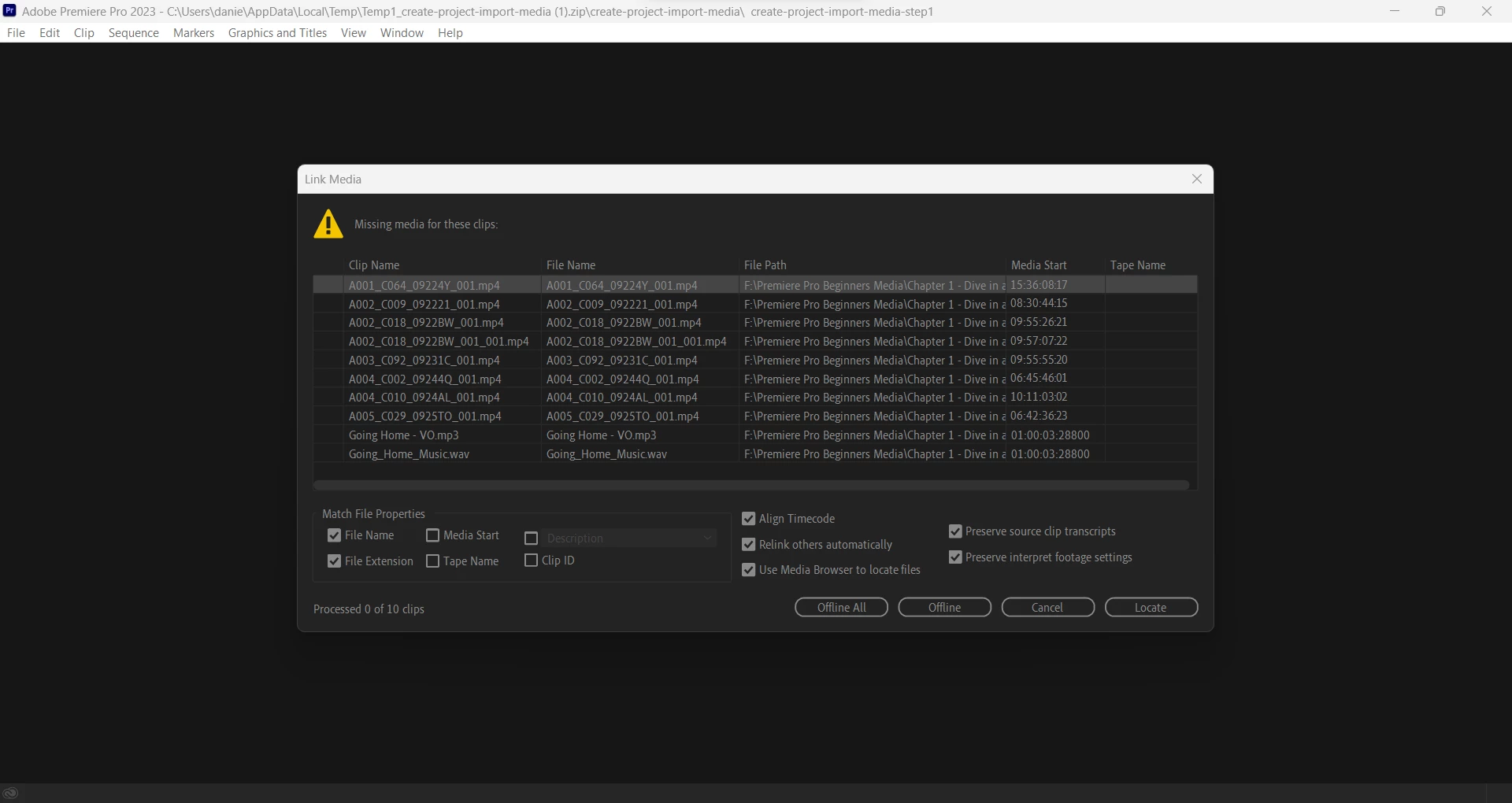The height and width of the screenshot is (803, 1512).
Task: Sort by File Name column header
Action: tap(571, 265)
